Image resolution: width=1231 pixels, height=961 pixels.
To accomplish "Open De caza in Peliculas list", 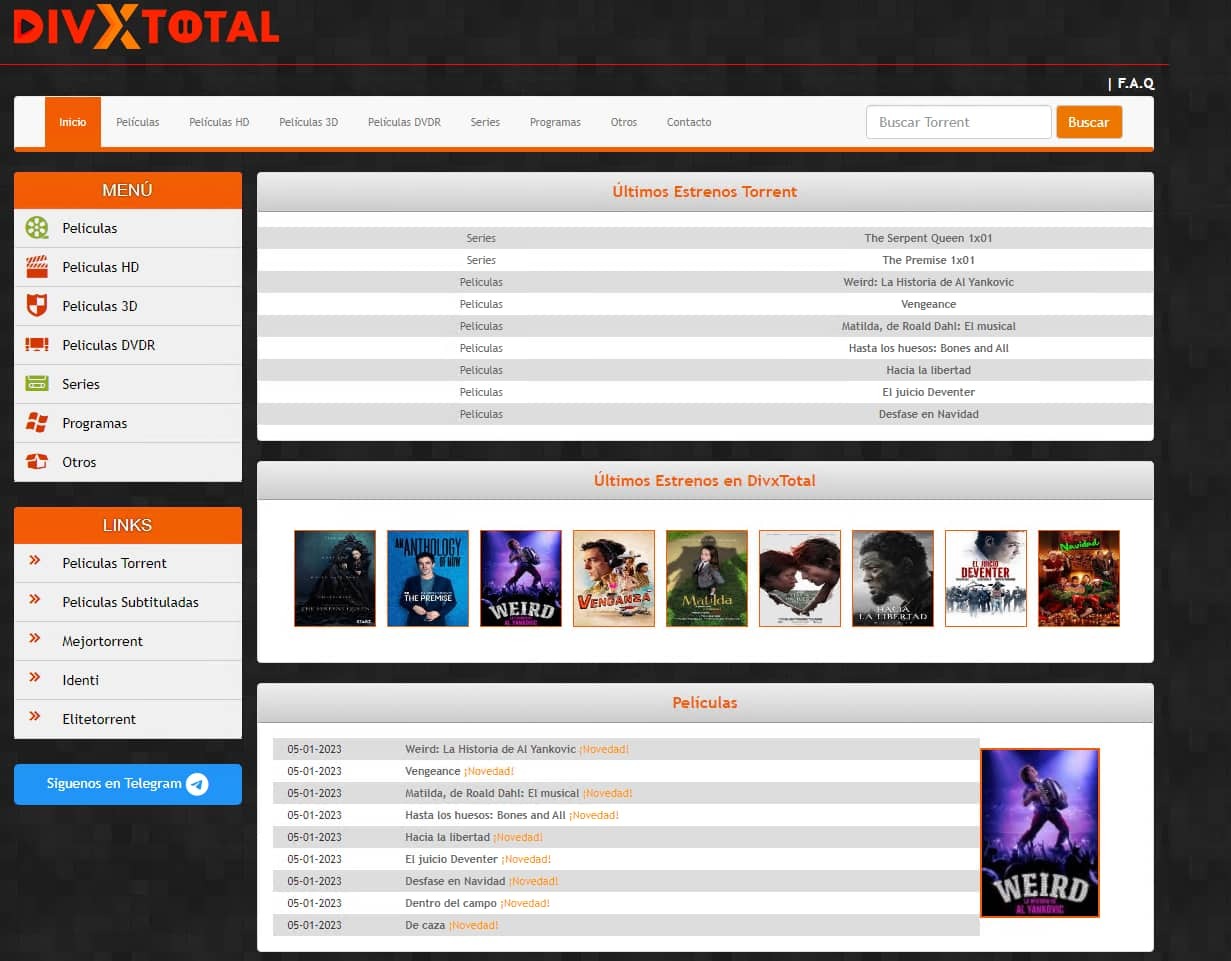I will [425, 925].
